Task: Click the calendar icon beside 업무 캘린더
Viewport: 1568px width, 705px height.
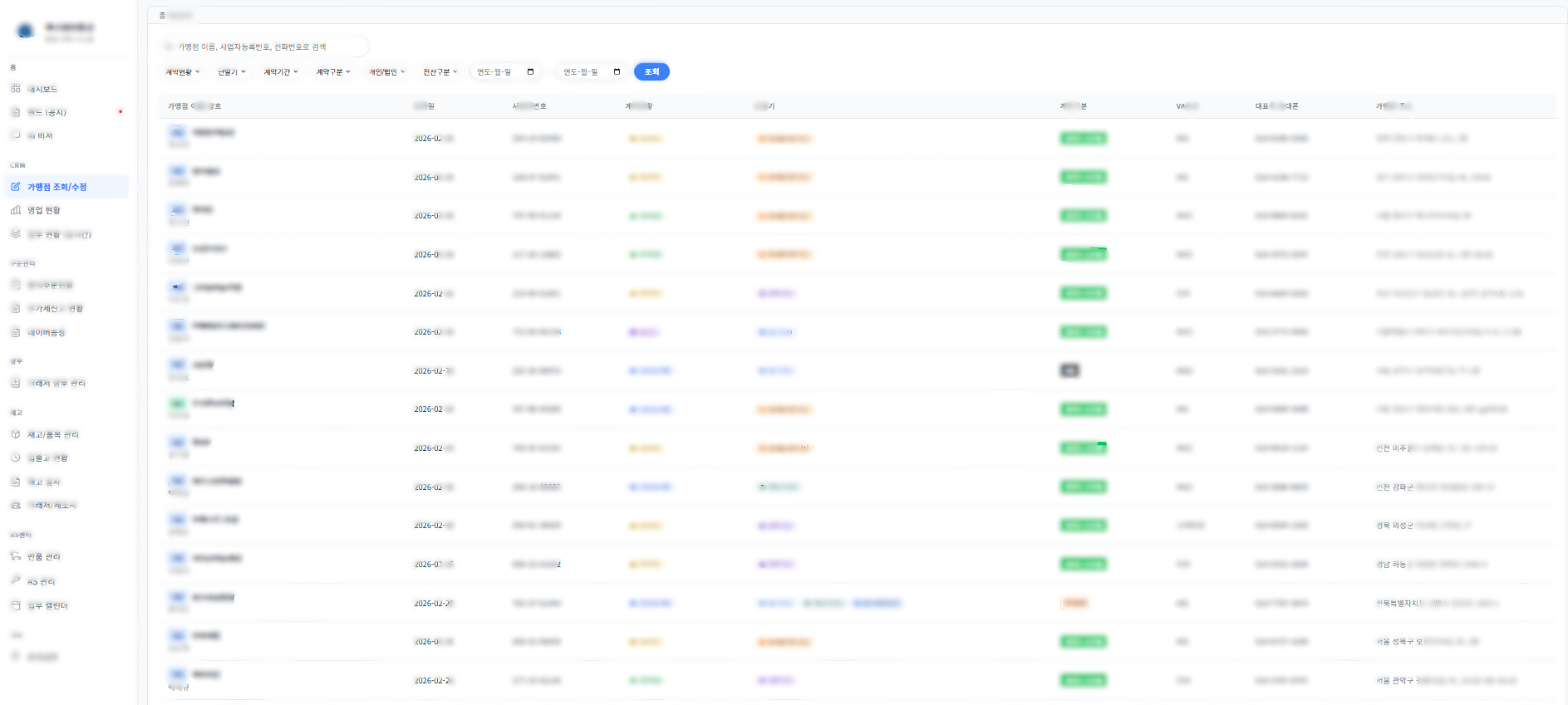Action: pyautogui.click(x=16, y=605)
